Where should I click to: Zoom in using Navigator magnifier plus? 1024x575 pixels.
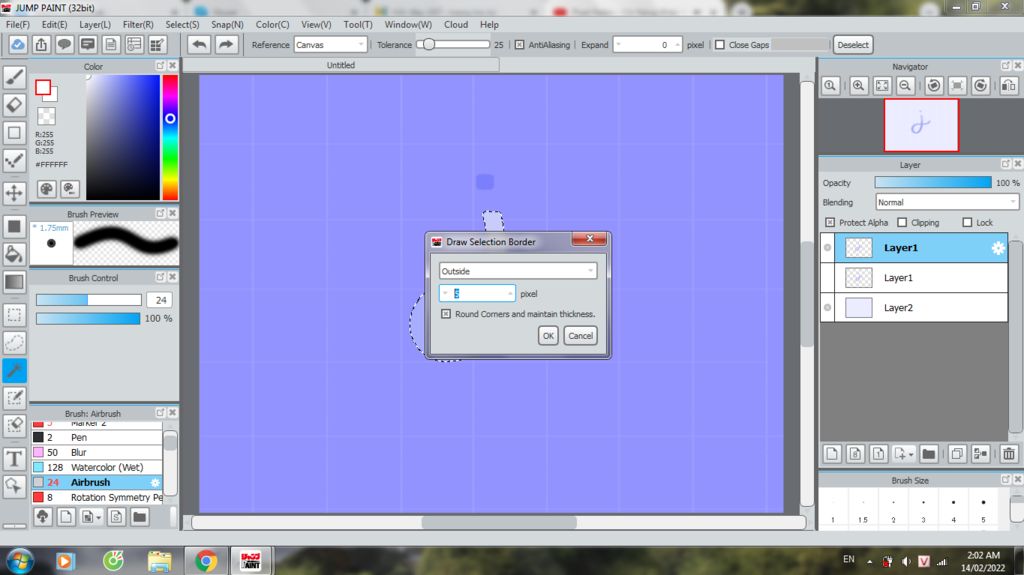tap(858, 86)
